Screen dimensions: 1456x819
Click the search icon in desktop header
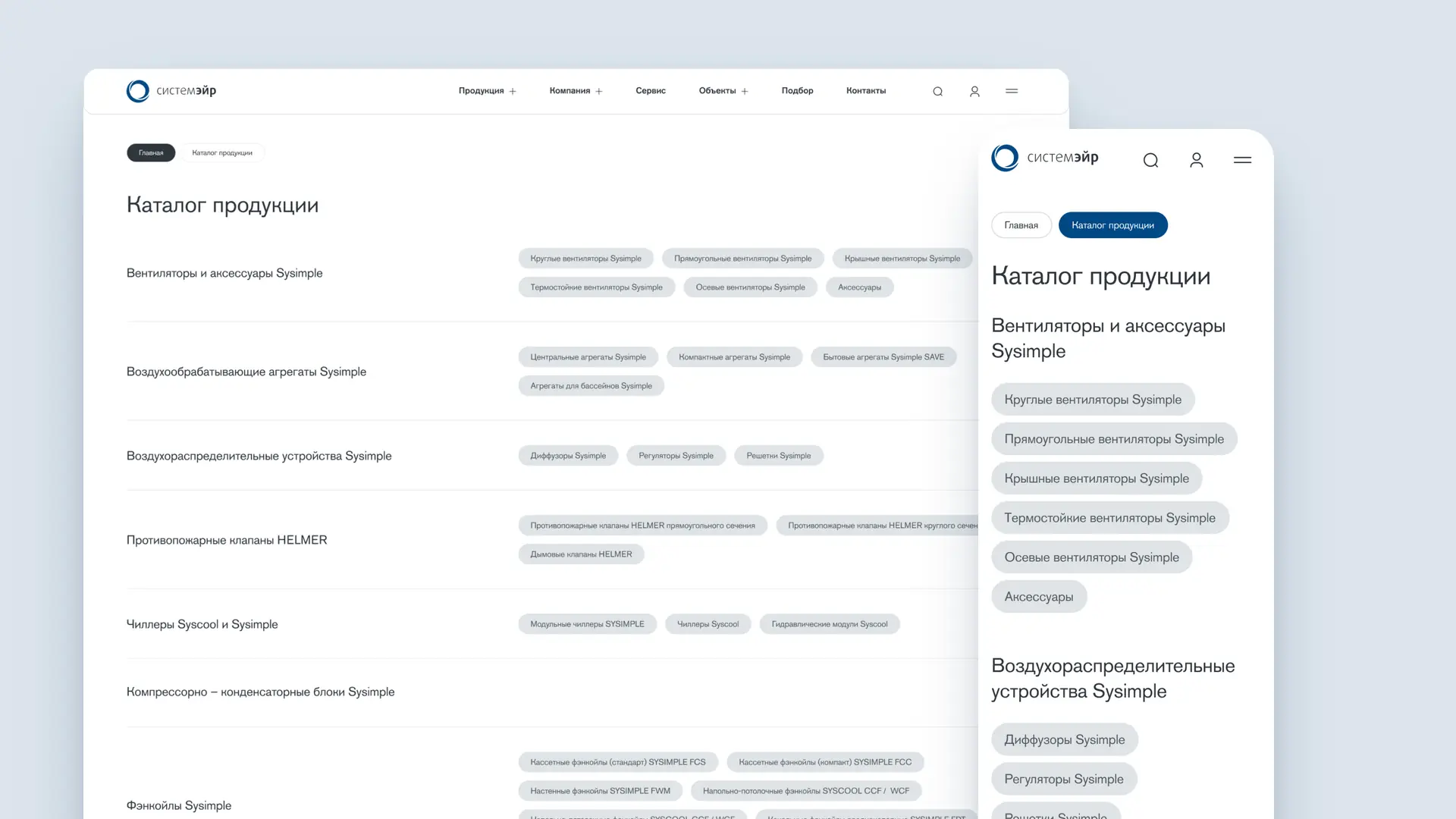click(938, 91)
